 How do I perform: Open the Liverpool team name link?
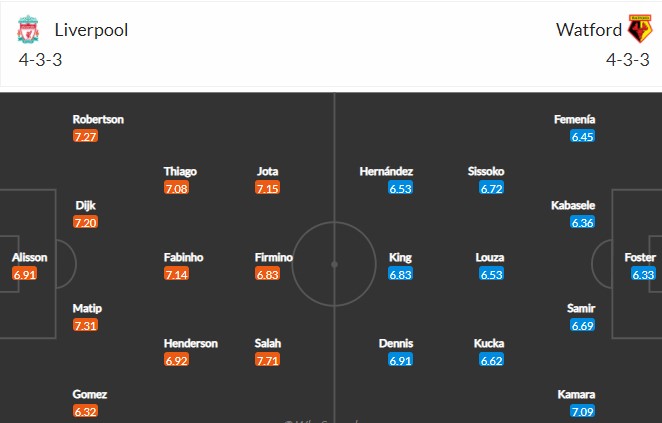[x=91, y=30]
